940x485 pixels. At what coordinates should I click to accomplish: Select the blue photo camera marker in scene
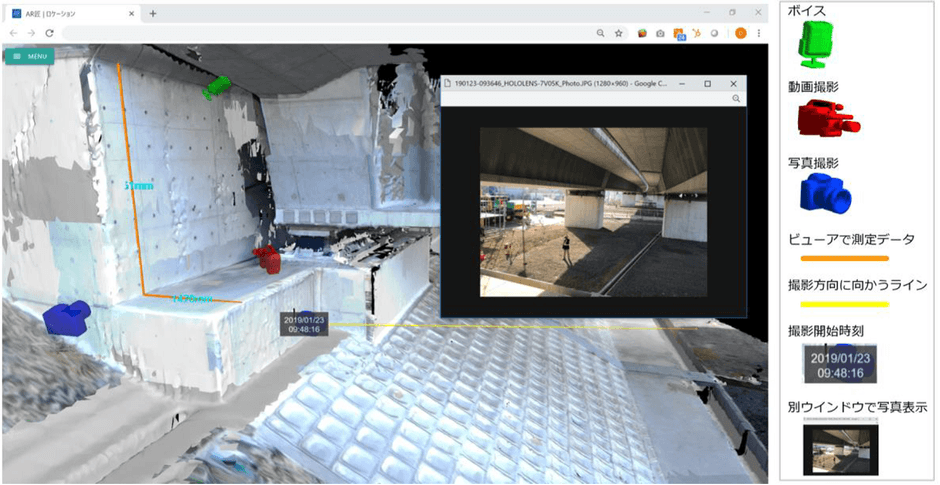[x=67, y=318]
